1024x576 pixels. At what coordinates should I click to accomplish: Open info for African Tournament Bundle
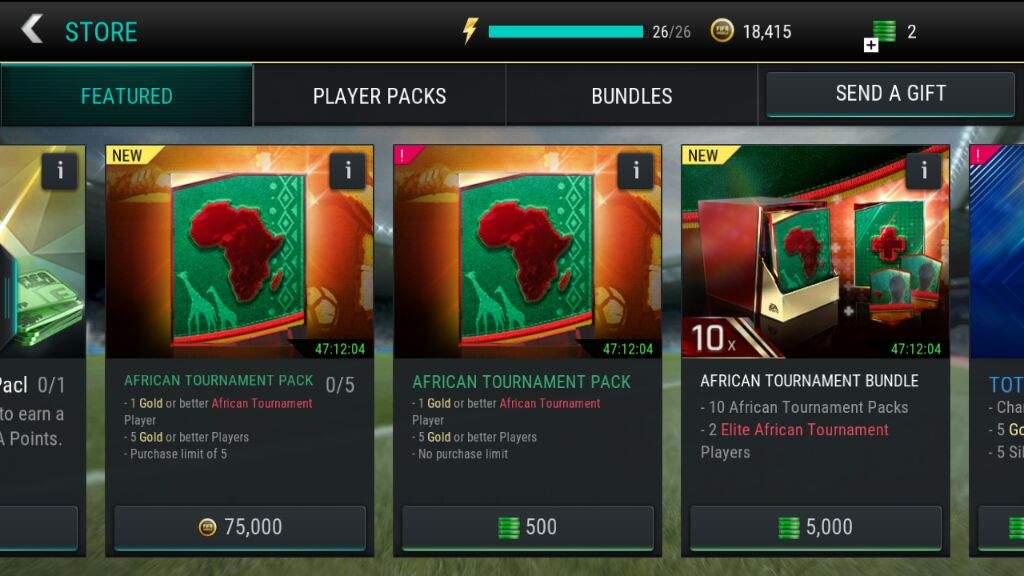(923, 171)
